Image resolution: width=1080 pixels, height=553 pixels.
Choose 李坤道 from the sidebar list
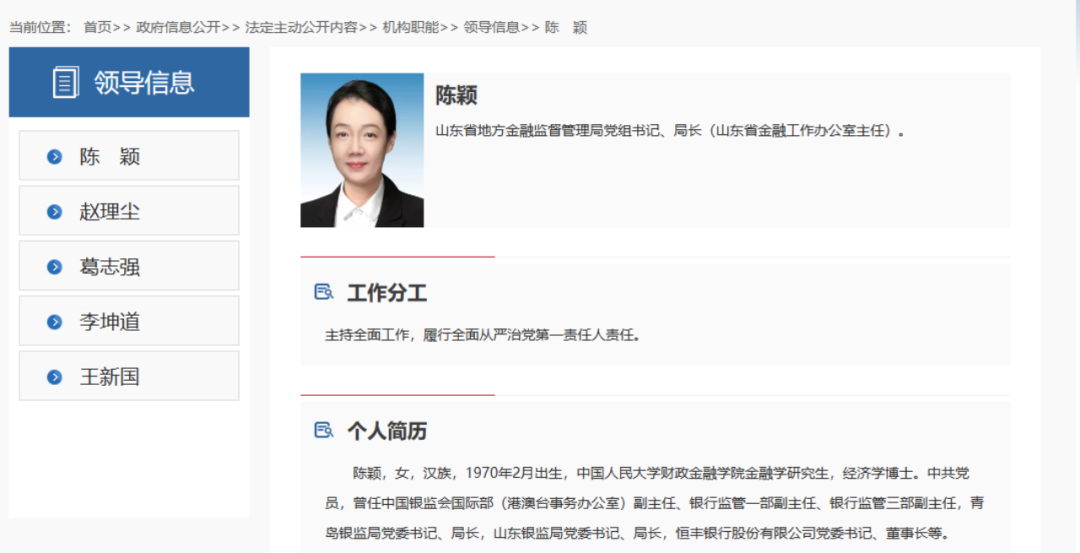(110, 322)
